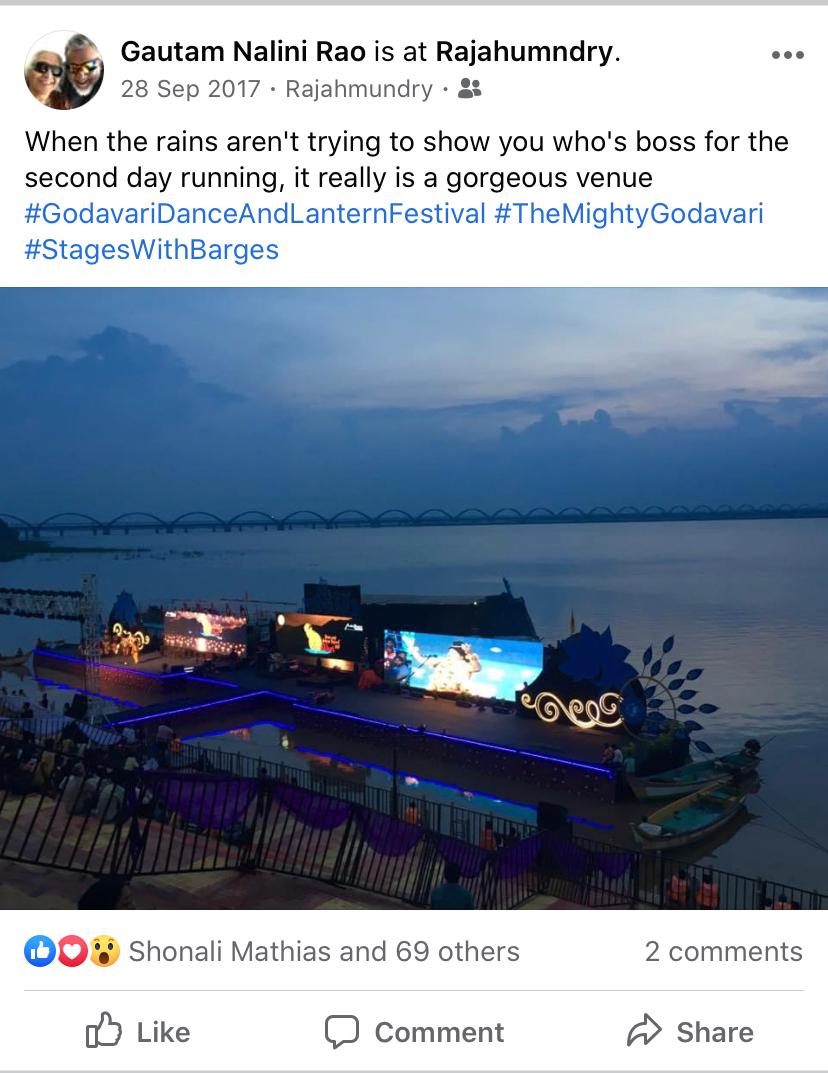Click the red heart reaction emoji
This screenshot has height=1073, width=828.
click(72, 951)
